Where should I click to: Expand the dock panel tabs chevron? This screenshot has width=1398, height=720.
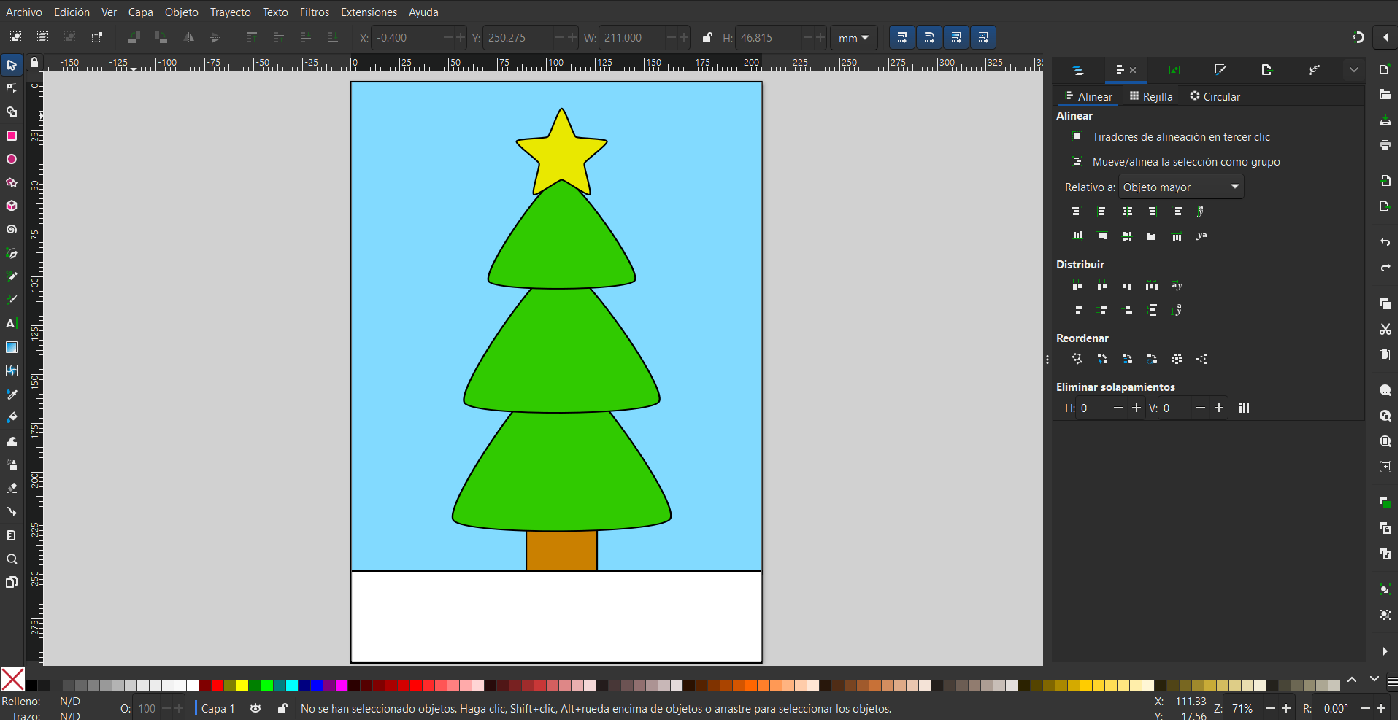[1353, 70]
